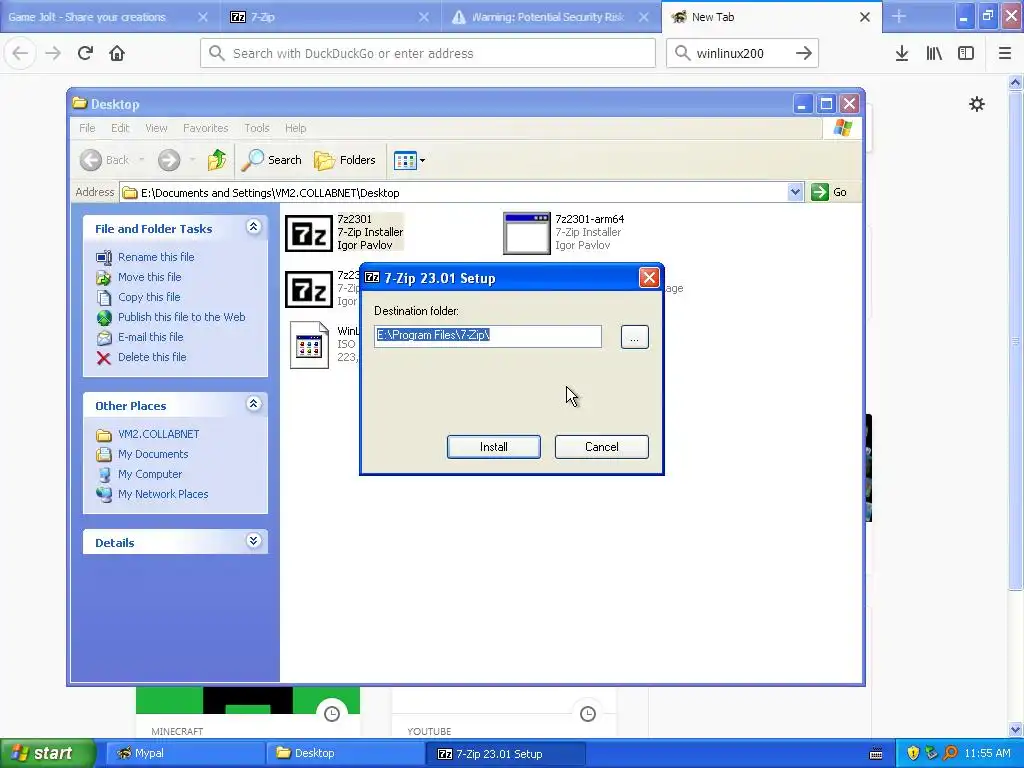Click the DuckDuckGo address bar
1024x768 pixels.
point(428,53)
